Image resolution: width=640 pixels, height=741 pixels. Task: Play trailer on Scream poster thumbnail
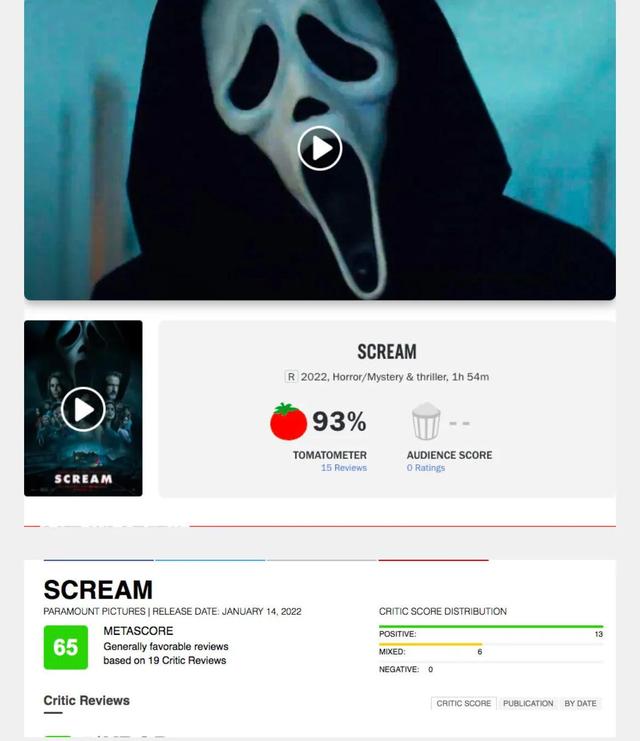click(x=83, y=409)
